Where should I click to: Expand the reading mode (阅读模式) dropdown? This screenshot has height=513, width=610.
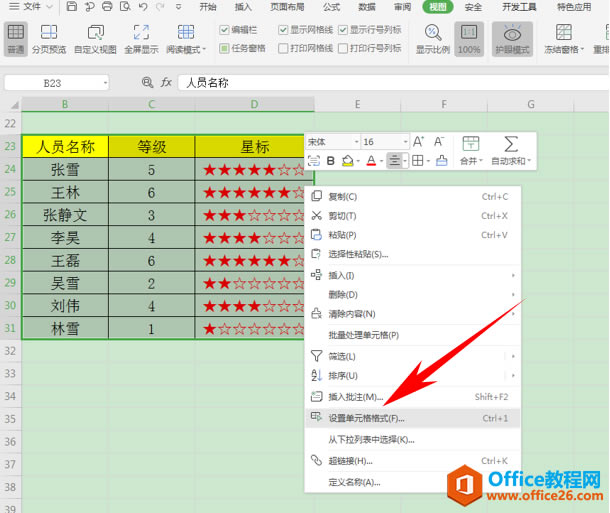[204, 50]
